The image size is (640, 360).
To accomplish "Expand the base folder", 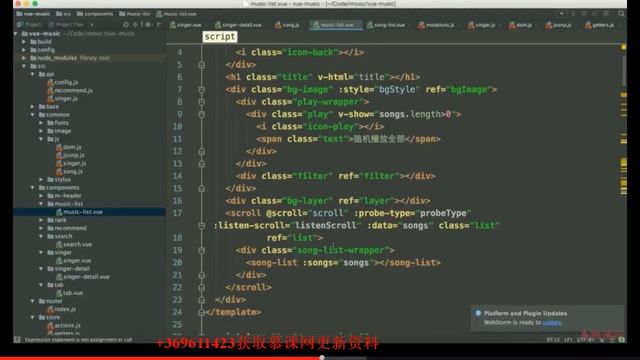I will pyautogui.click(x=33, y=107).
